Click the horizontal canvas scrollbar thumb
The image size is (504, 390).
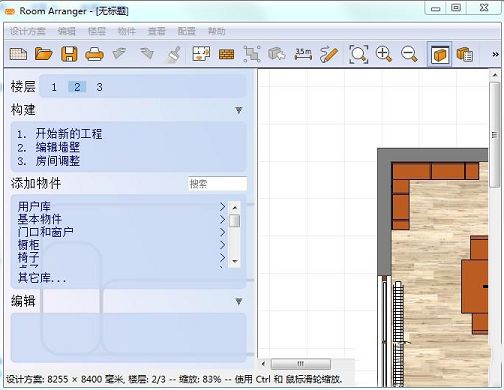tap(301, 363)
